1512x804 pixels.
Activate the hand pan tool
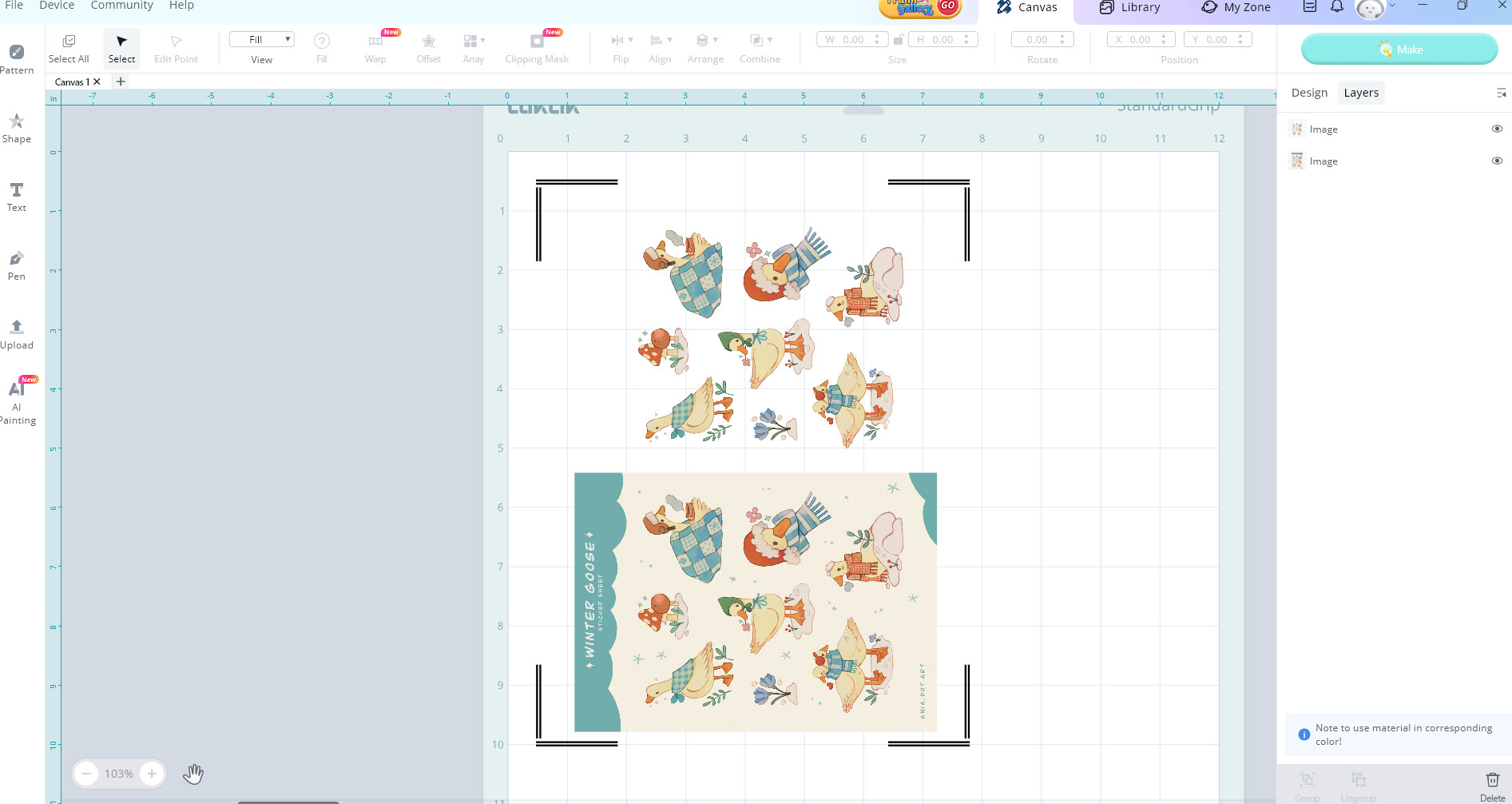click(x=193, y=774)
